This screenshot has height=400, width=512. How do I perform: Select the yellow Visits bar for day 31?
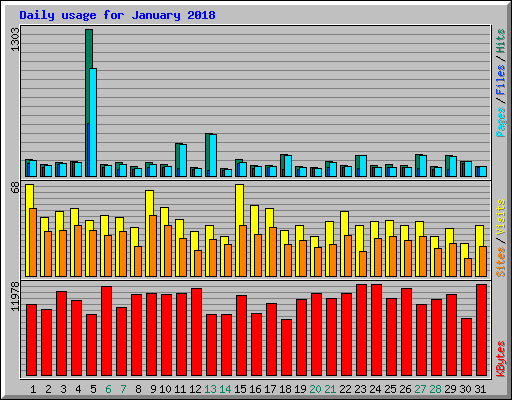(478, 251)
